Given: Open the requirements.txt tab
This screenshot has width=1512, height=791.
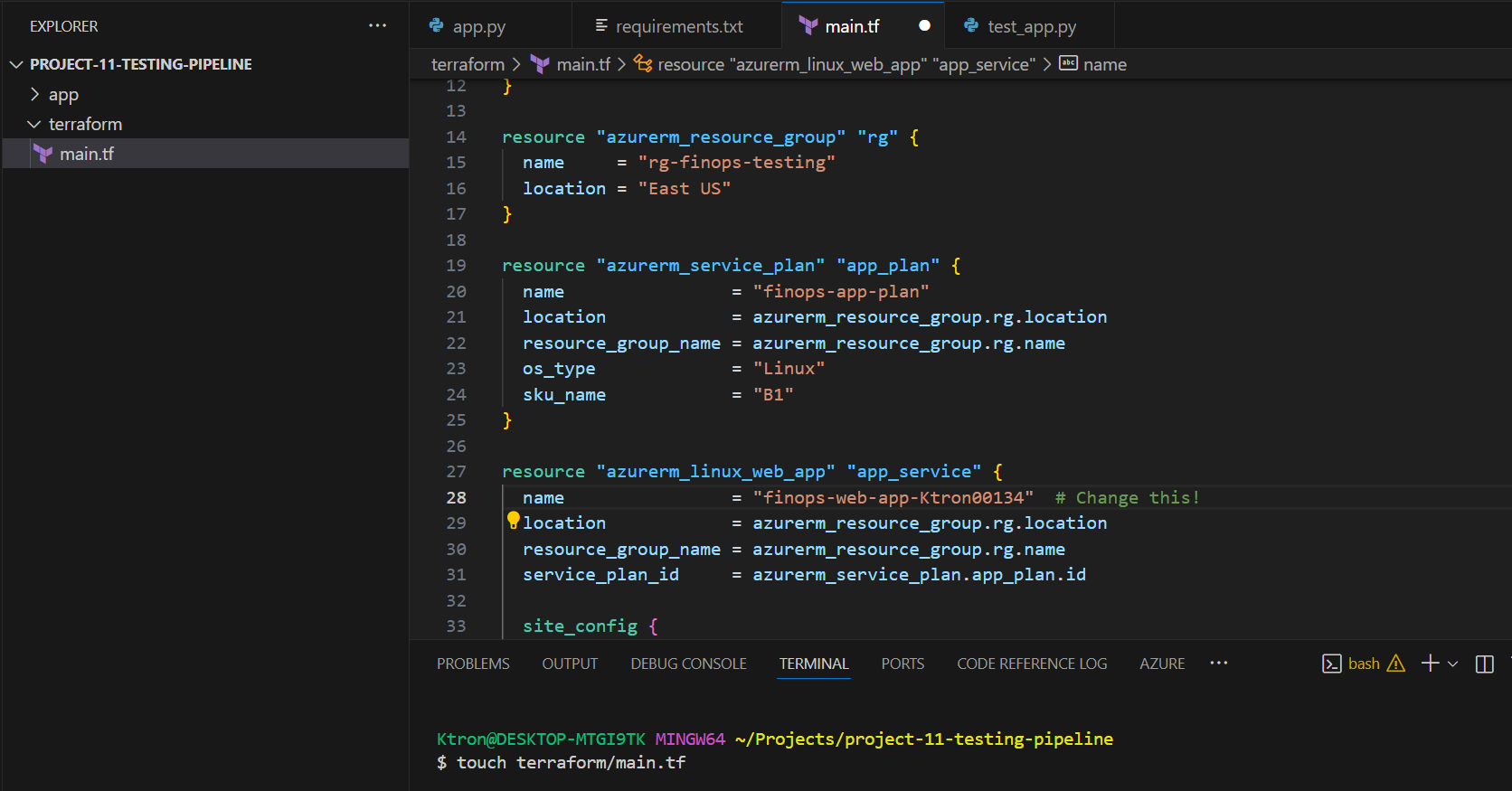Looking at the screenshot, I should pyautogui.click(x=678, y=27).
